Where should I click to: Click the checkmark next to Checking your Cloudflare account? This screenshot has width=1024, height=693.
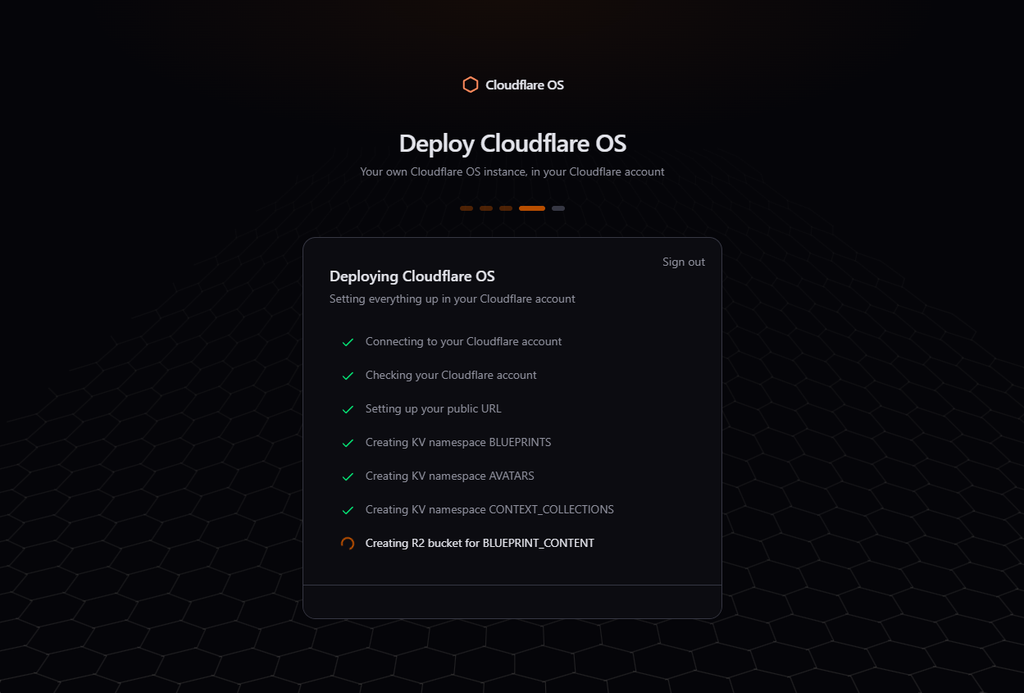[348, 376]
